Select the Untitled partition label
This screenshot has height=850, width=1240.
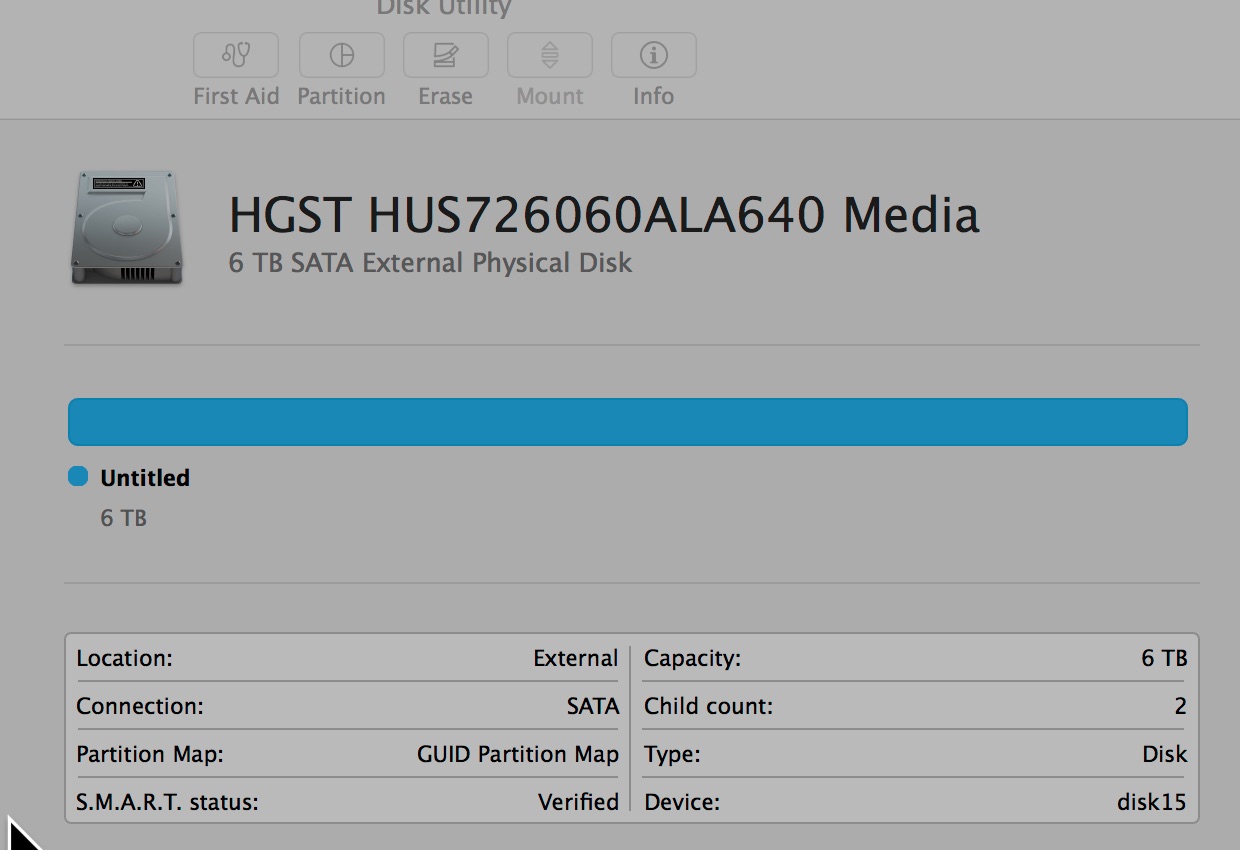pyautogui.click(x=145, y=478)
